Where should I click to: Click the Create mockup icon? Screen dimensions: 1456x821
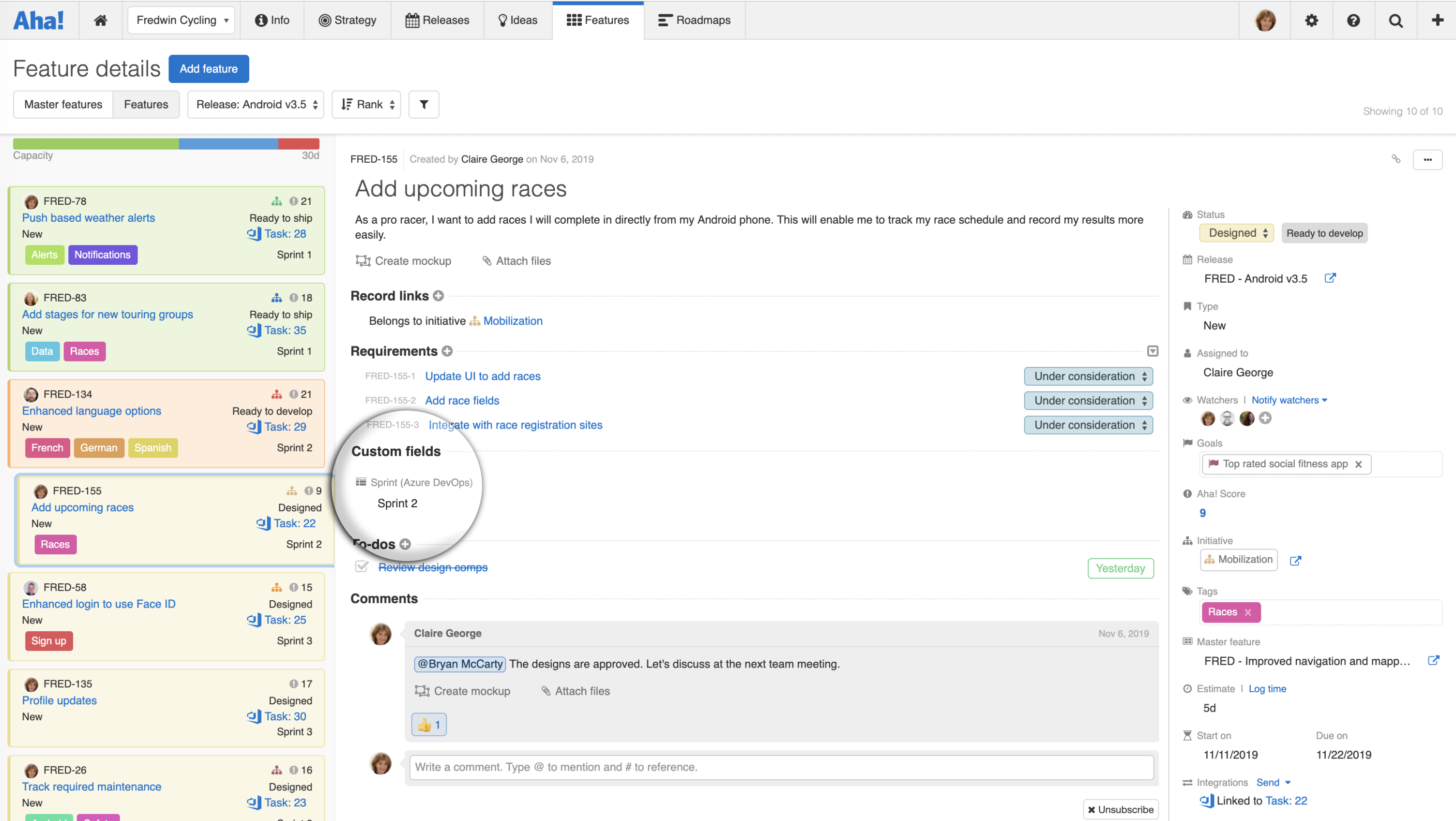[363, 260]
